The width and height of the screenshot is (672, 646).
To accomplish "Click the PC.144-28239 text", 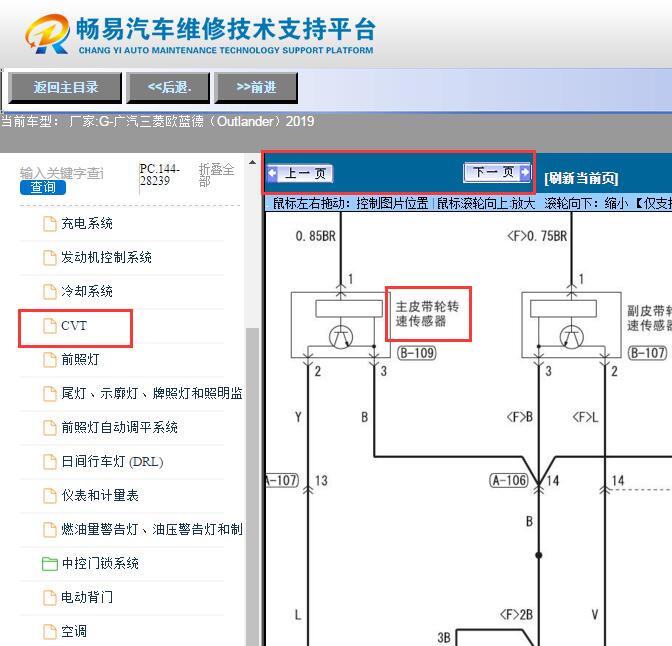I will tap(159, 174).
